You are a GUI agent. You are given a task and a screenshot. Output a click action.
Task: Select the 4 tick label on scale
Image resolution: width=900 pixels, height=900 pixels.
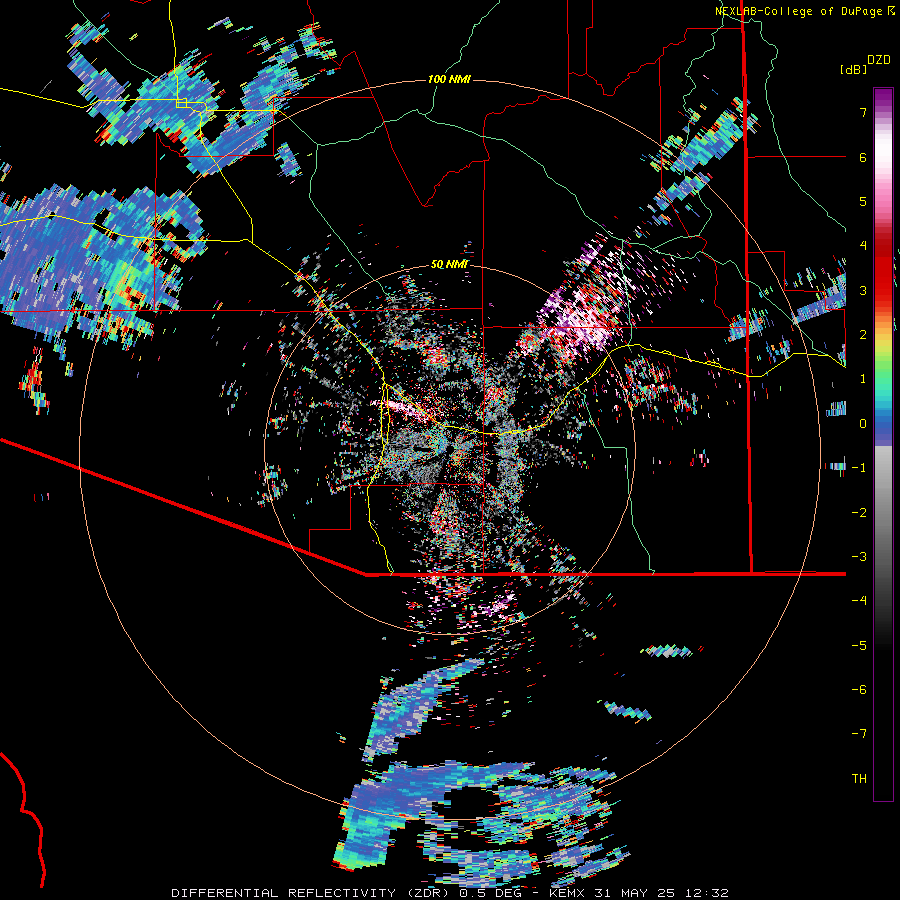click(x=863, y=246)
